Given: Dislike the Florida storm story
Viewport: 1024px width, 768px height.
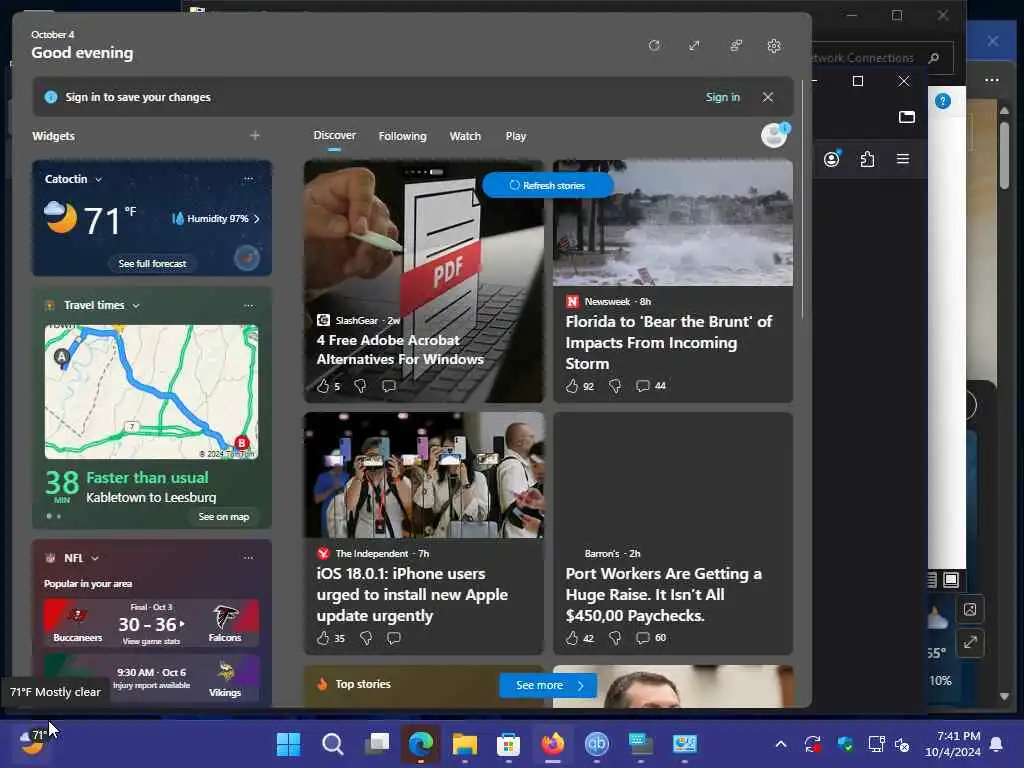Looking at the screenshot, I should pyautogui.click(x=615, y=386).
